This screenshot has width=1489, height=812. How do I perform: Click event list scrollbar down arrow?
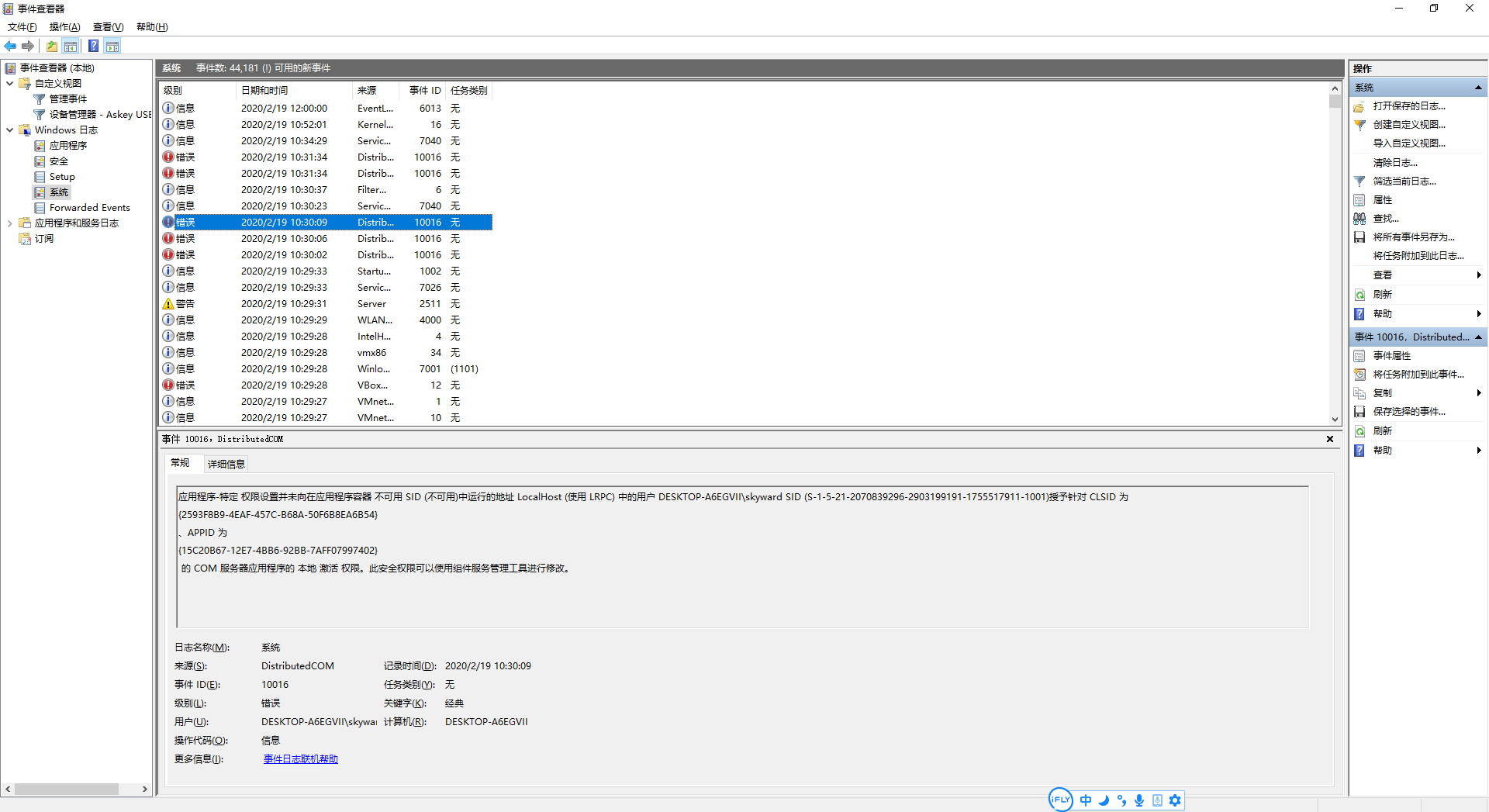(1335, 420)
